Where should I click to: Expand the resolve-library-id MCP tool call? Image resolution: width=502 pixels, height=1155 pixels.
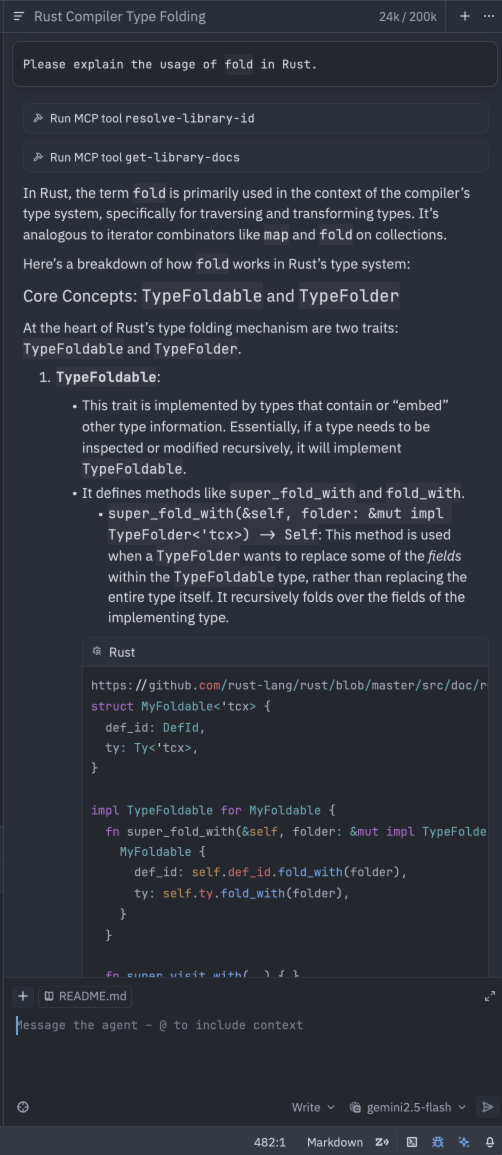(255, 118)
